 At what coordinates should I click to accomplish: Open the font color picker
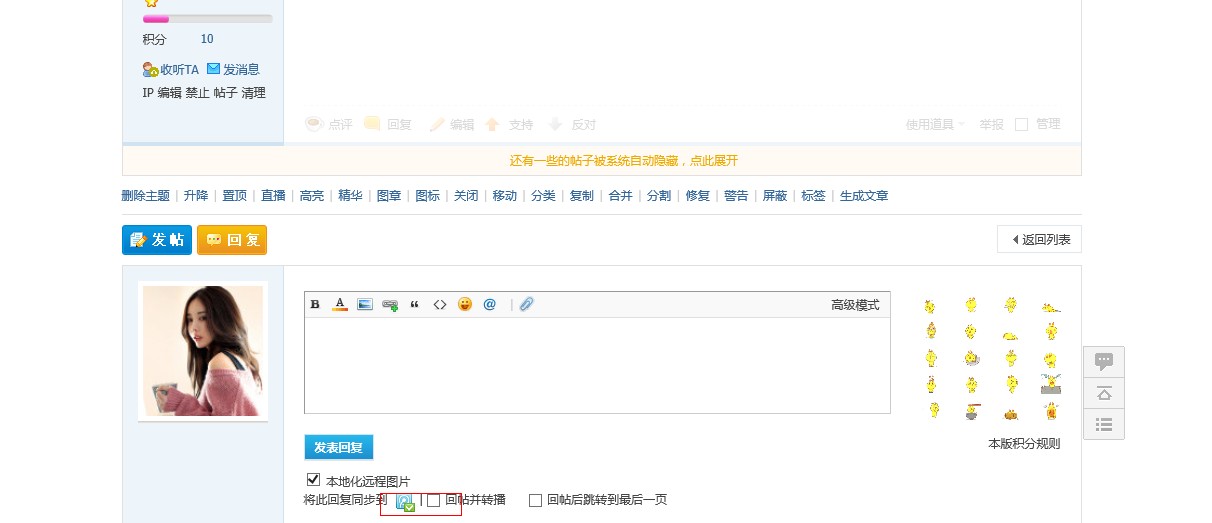coord(340,304)
